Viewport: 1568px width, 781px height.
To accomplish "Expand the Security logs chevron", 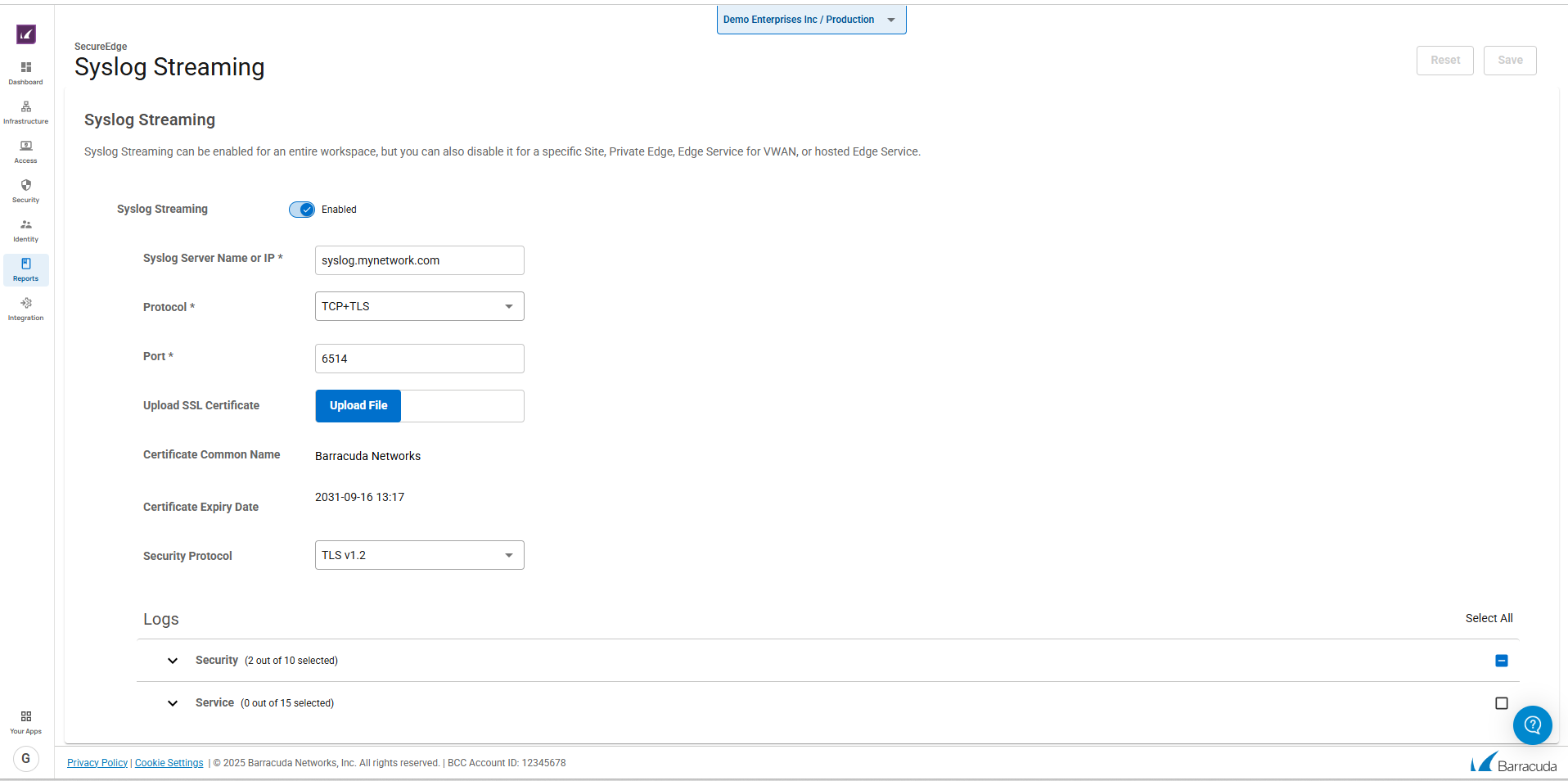I will point(173,661).
